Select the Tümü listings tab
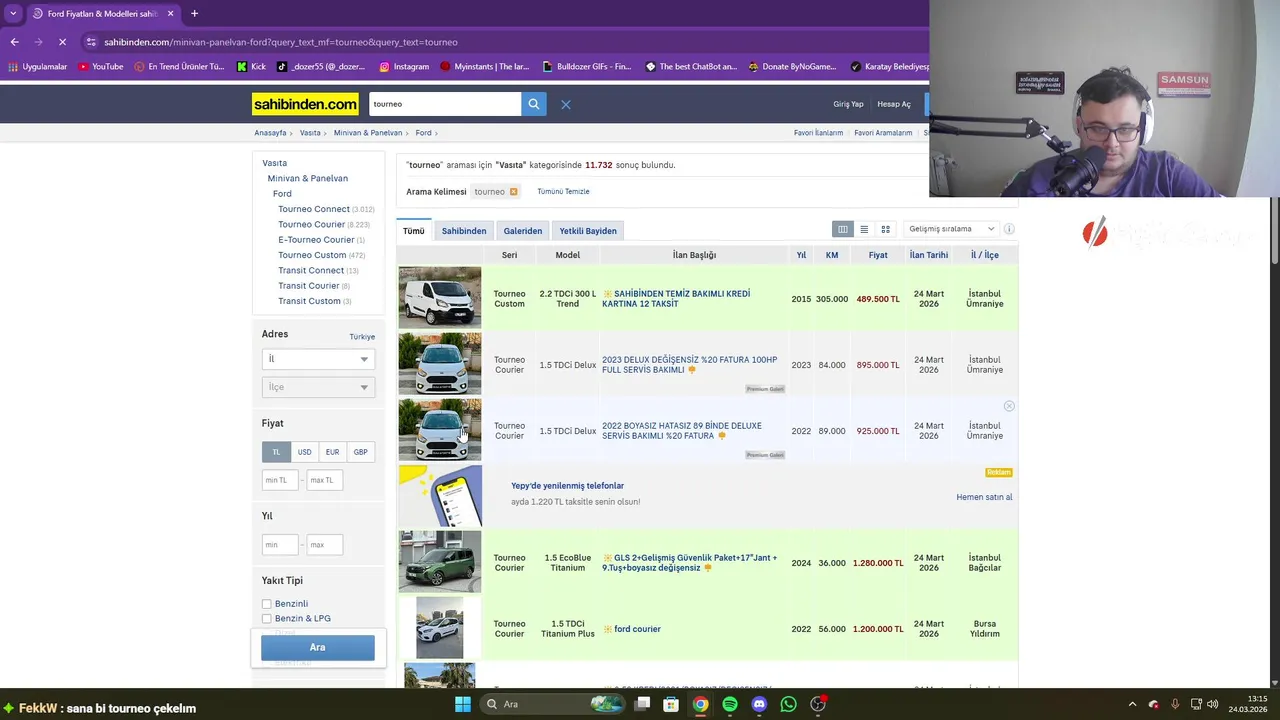Viewport: 1280px width, 720px height. pos(413,231)
